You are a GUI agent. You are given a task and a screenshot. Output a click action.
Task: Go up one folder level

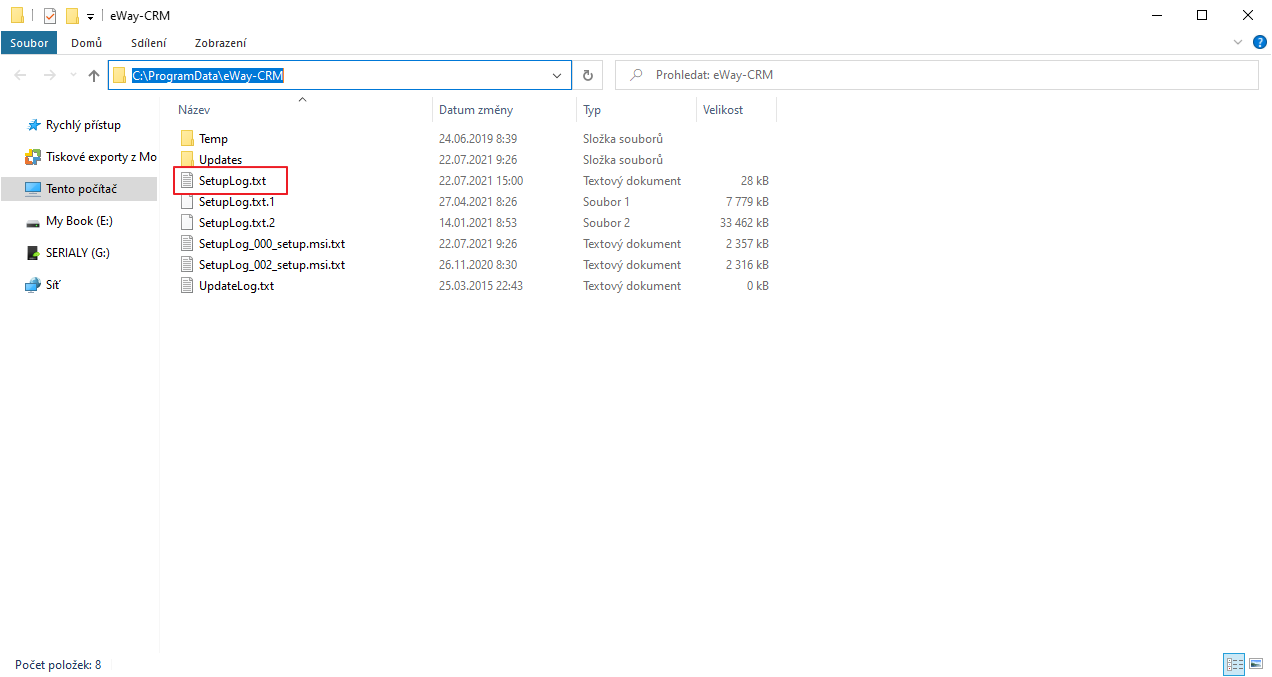pyautogui.click(x=94, y=75)
